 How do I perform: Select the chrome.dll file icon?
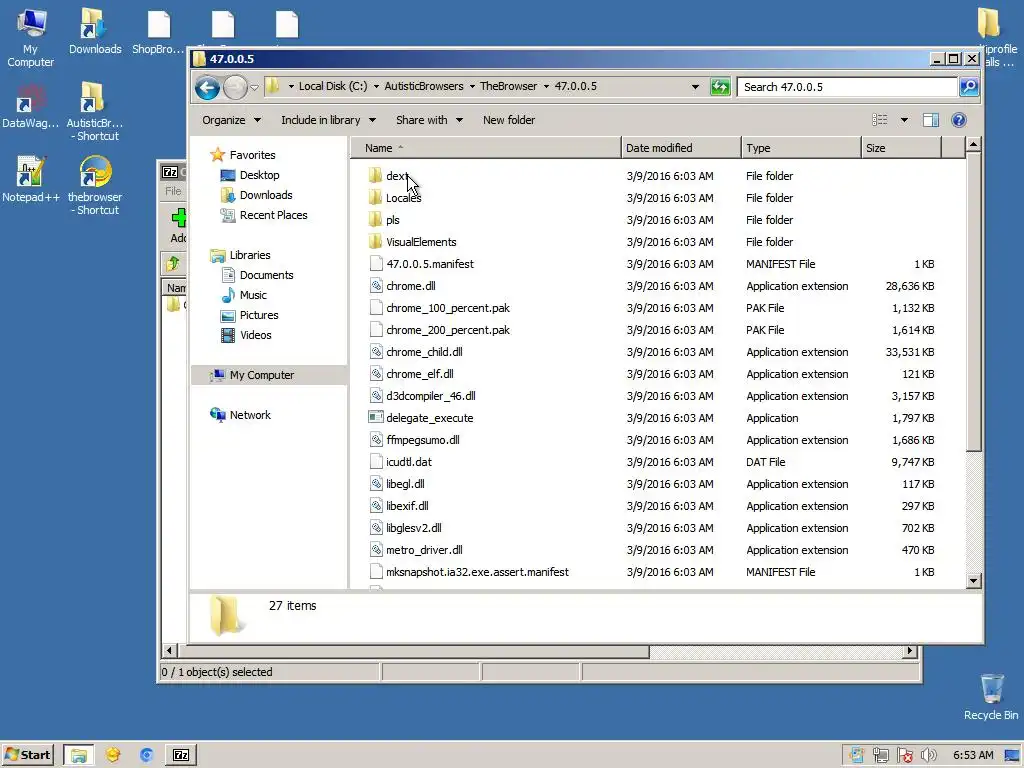[x=376, y=286]
